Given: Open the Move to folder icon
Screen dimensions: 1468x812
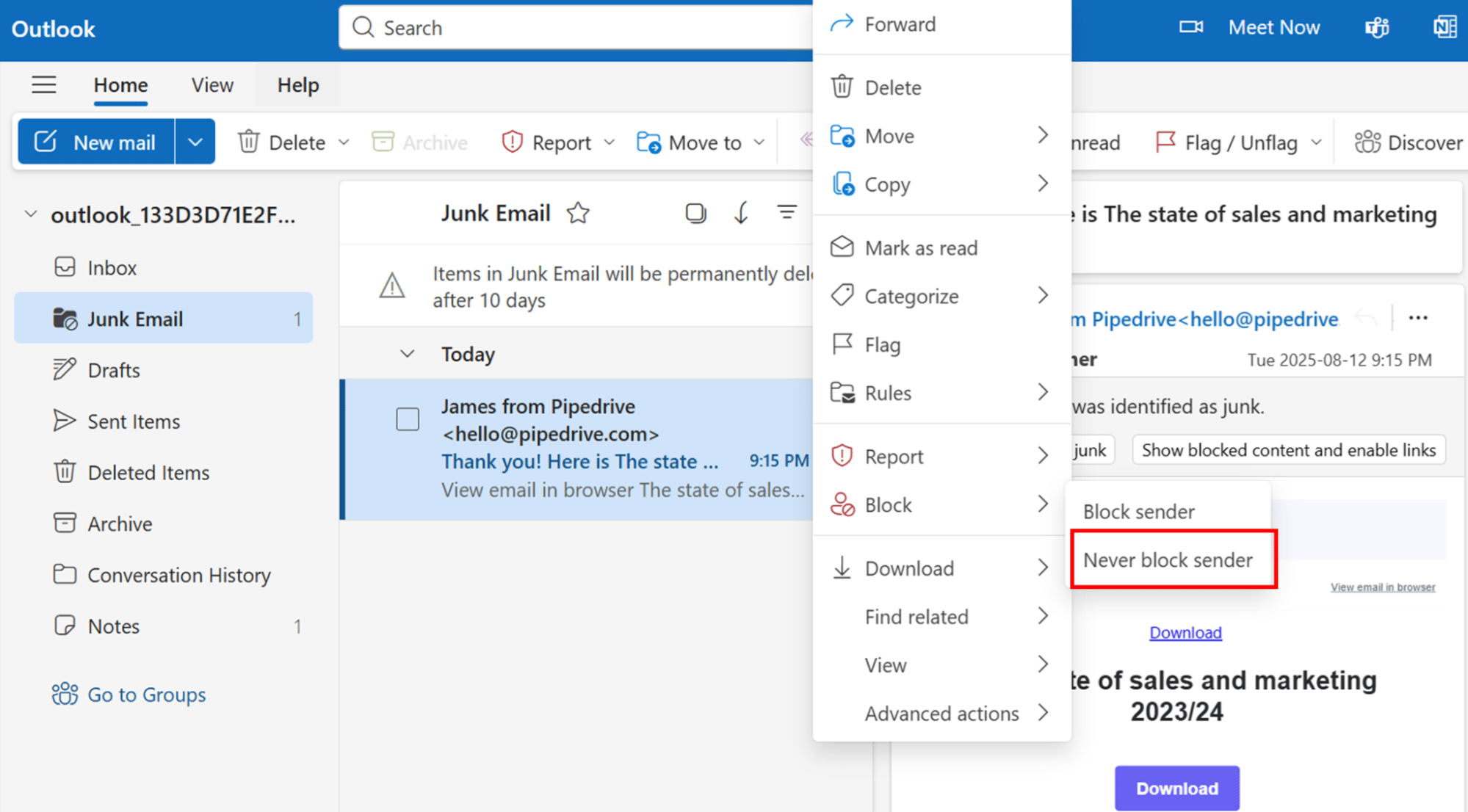Looking at the screenshot, I should point(649,142).
